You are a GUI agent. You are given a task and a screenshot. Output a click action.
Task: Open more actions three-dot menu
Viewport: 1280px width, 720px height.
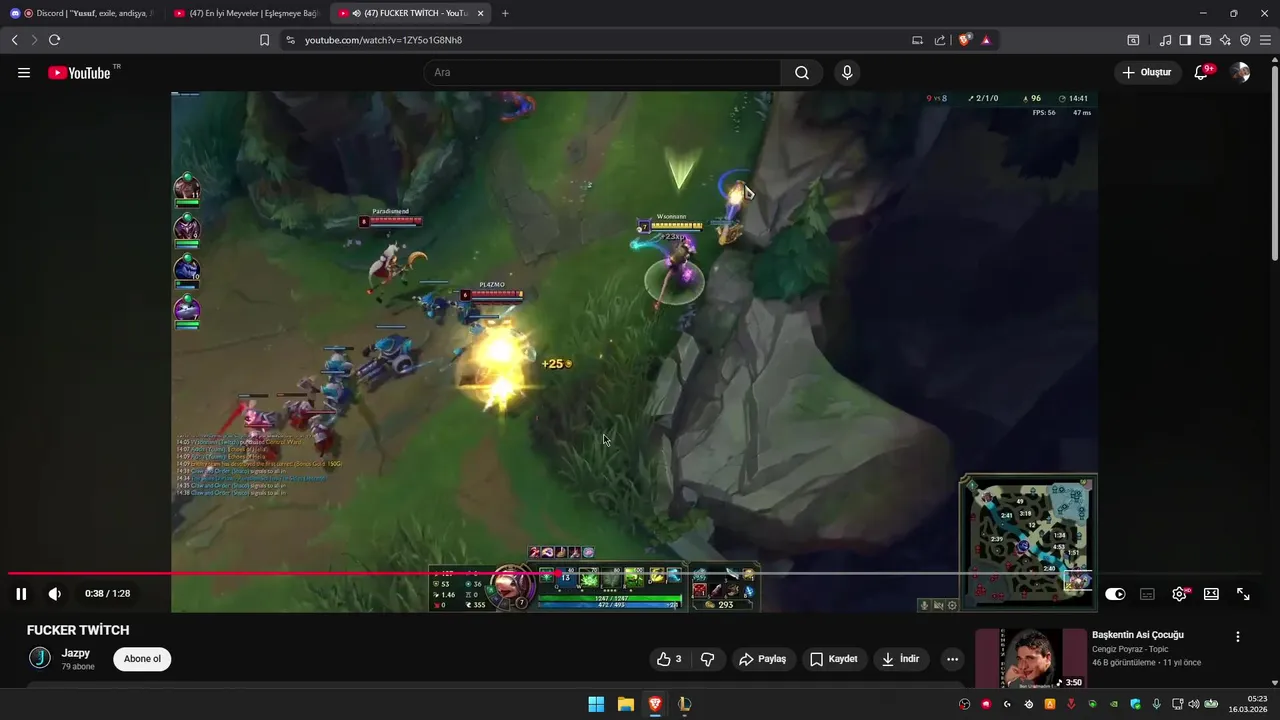pyautogui.click(x=952, y=659)
